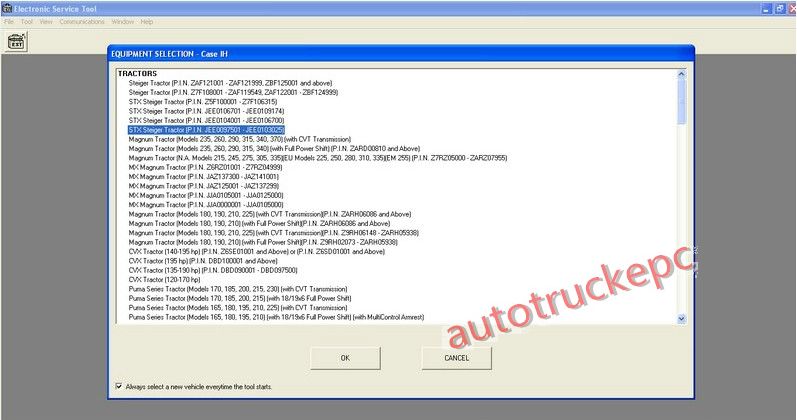Select Magnum Tractor 235-370 with CVT Transmission
Image resolution: width=797 pixels, height=420 pixels.
point(240,139)
